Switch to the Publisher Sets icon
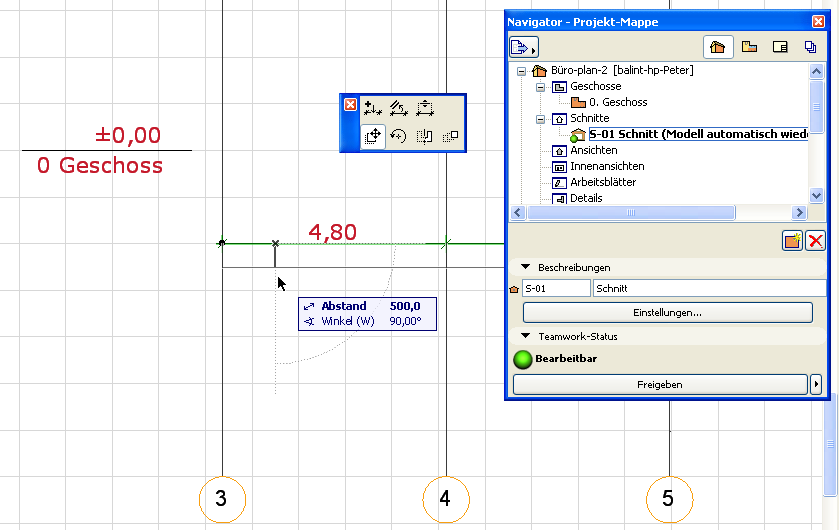 tap(810, 48)
